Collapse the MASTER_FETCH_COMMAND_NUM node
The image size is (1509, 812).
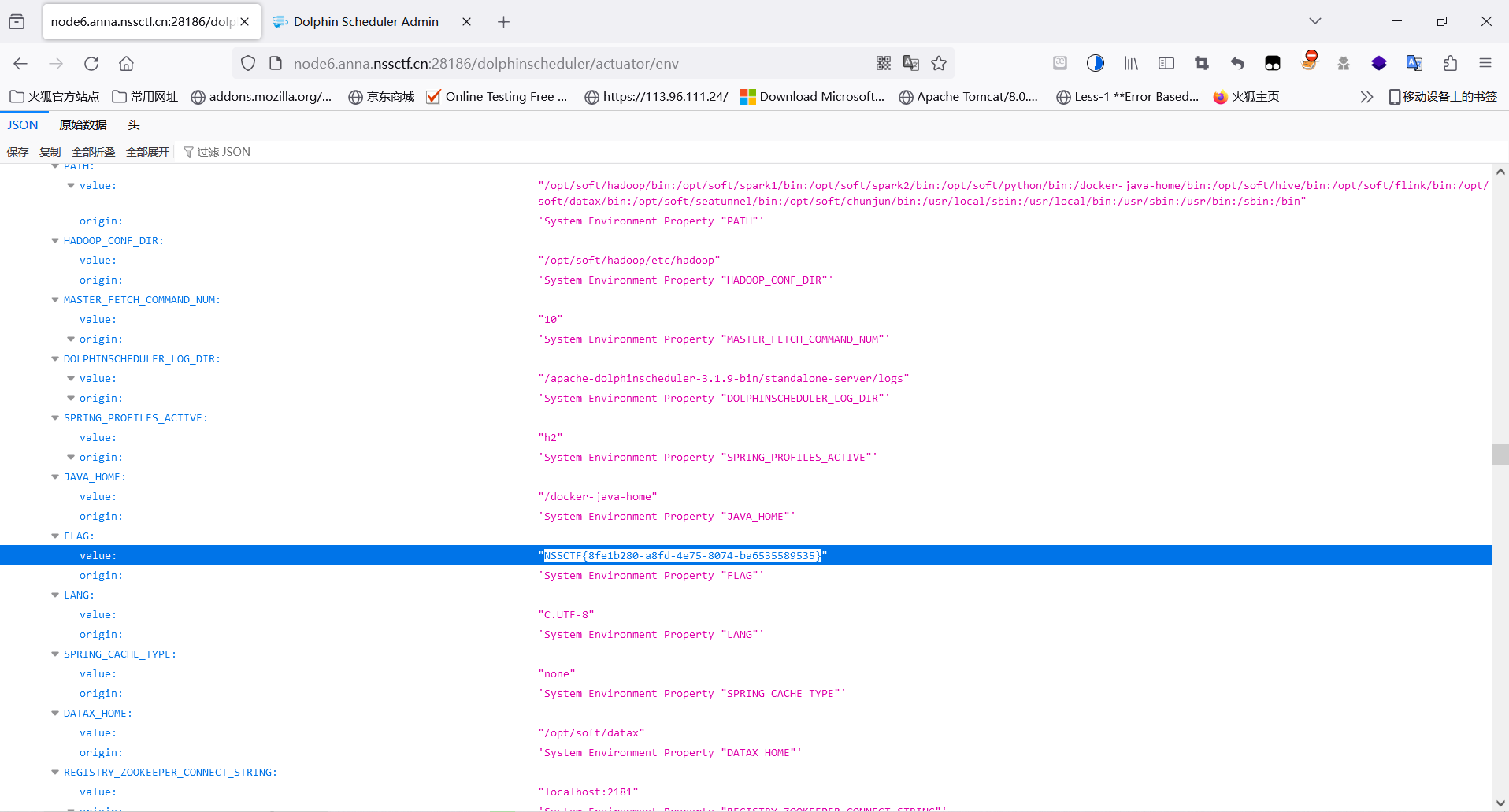click(55, 300)
